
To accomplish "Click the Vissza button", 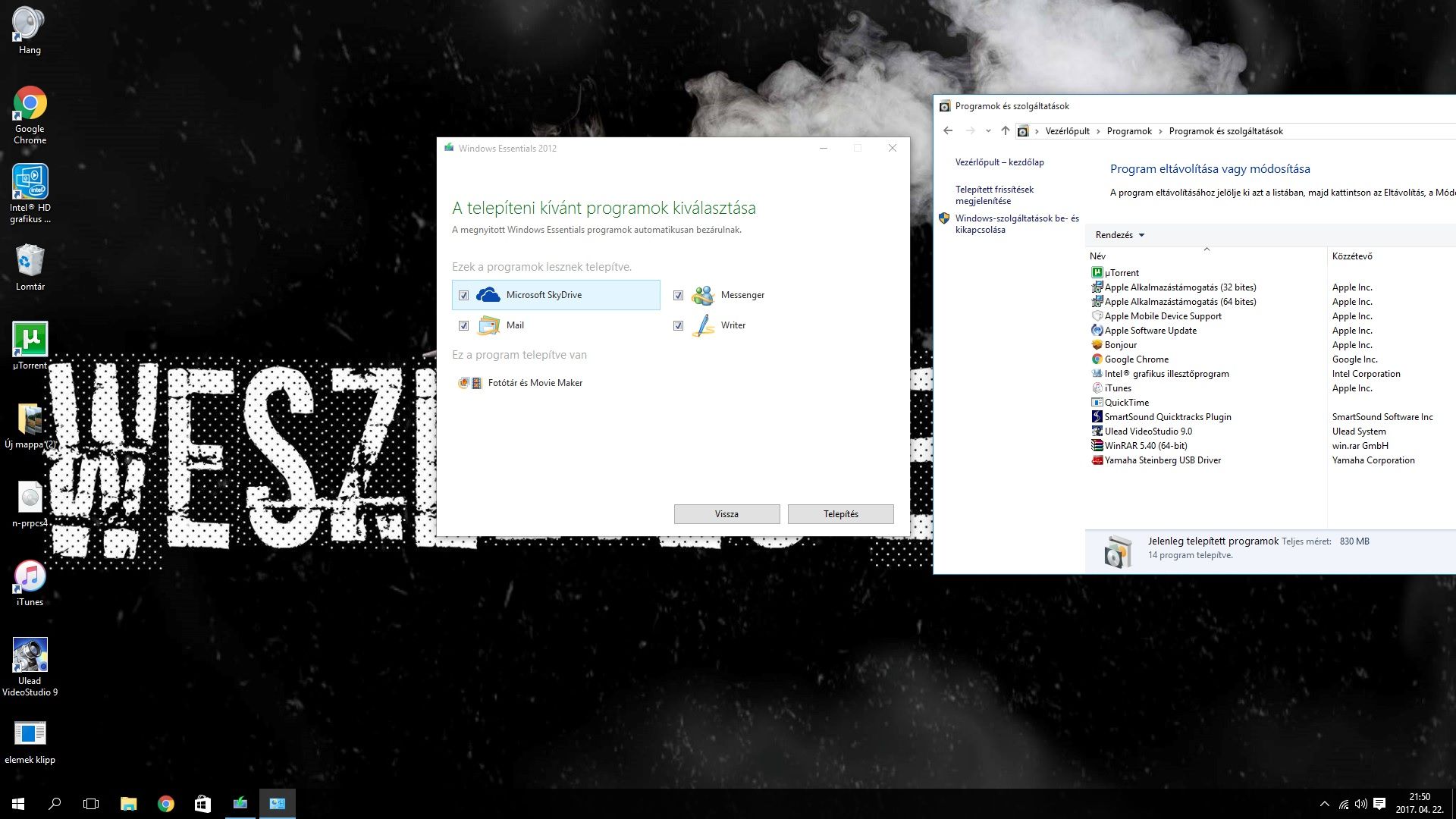I will tap(726, 514).
